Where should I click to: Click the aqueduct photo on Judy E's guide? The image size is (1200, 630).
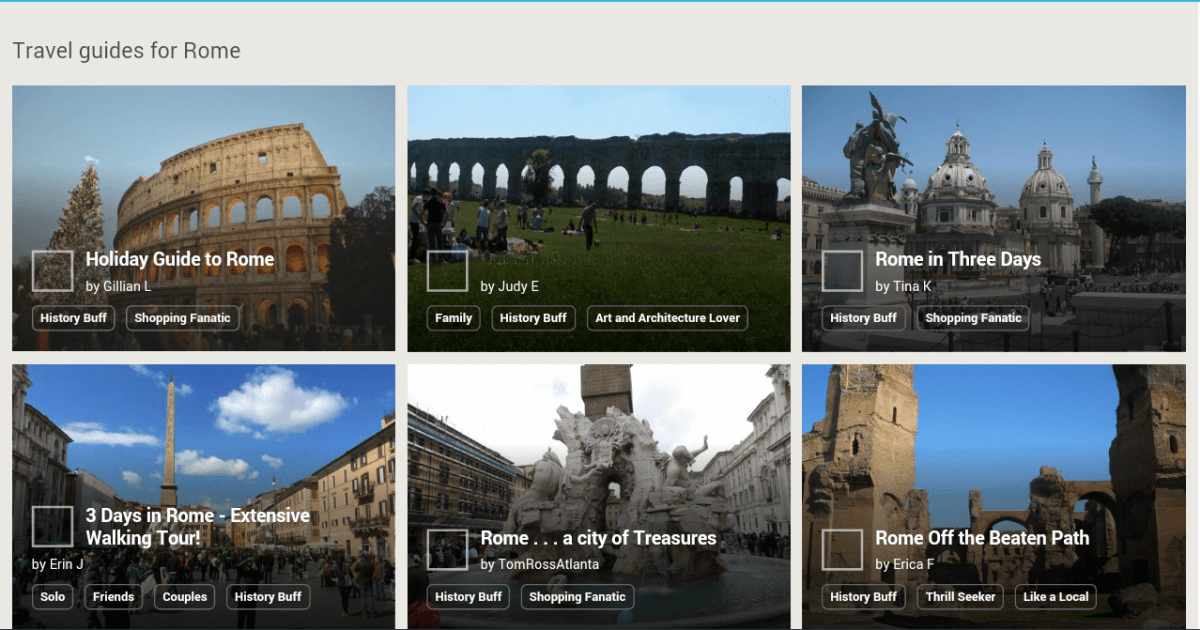point(600,180)
